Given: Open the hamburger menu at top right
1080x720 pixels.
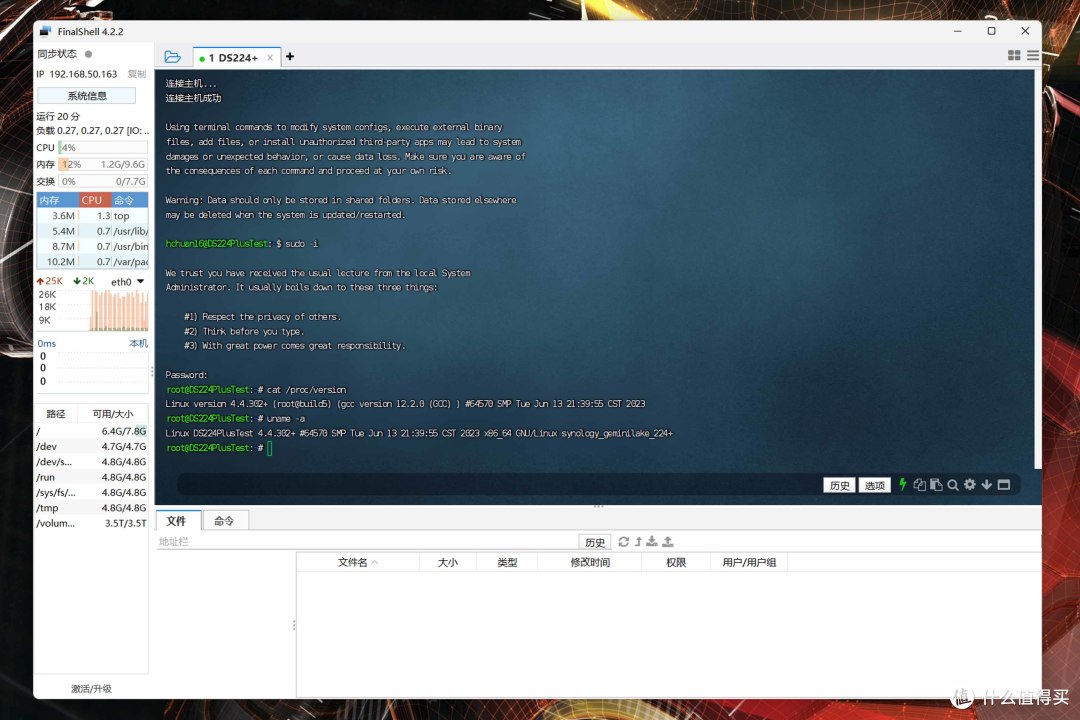Looking at the screenshot, I should point(1033,55).
